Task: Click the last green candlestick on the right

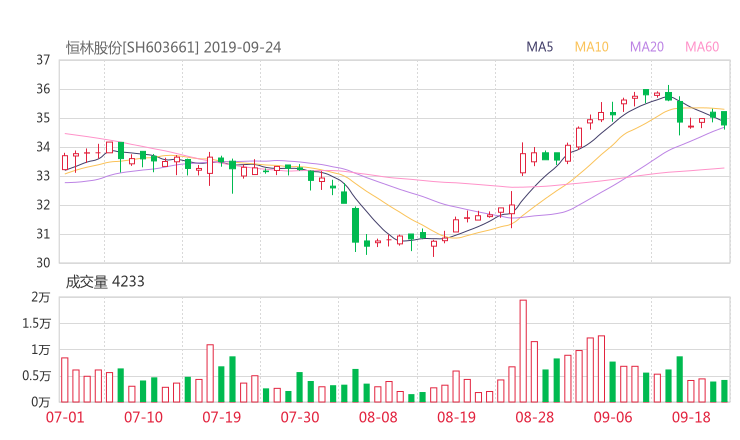Action: click(724, 118)
